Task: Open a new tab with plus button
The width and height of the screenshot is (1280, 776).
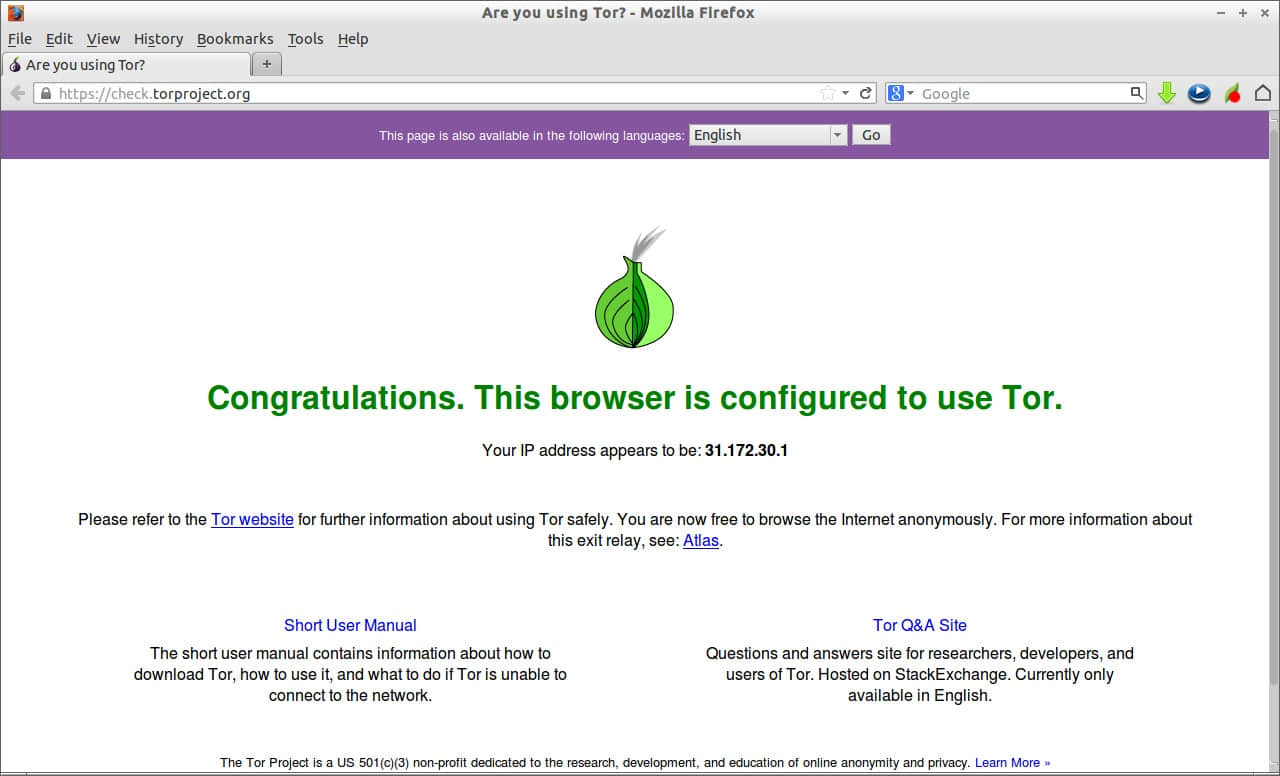Action: coord(267,64)
